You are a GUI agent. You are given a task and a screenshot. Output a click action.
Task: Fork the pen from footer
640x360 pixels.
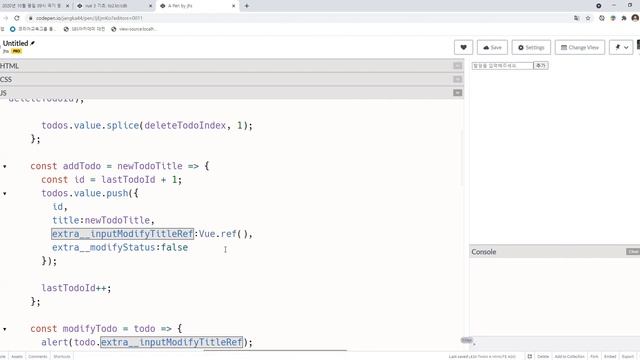pos(594,356)
